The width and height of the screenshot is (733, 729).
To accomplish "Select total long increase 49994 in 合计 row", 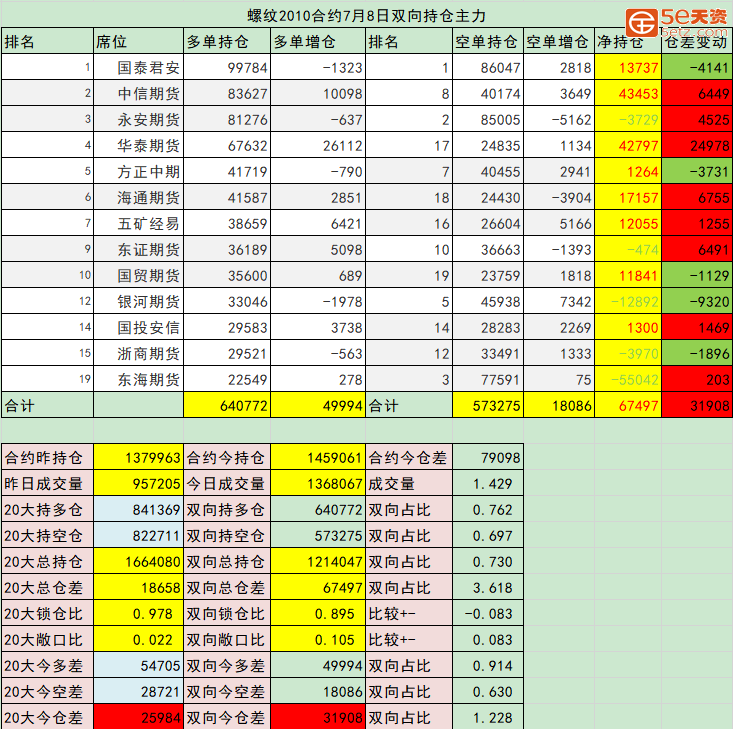I will coord(318,405).
